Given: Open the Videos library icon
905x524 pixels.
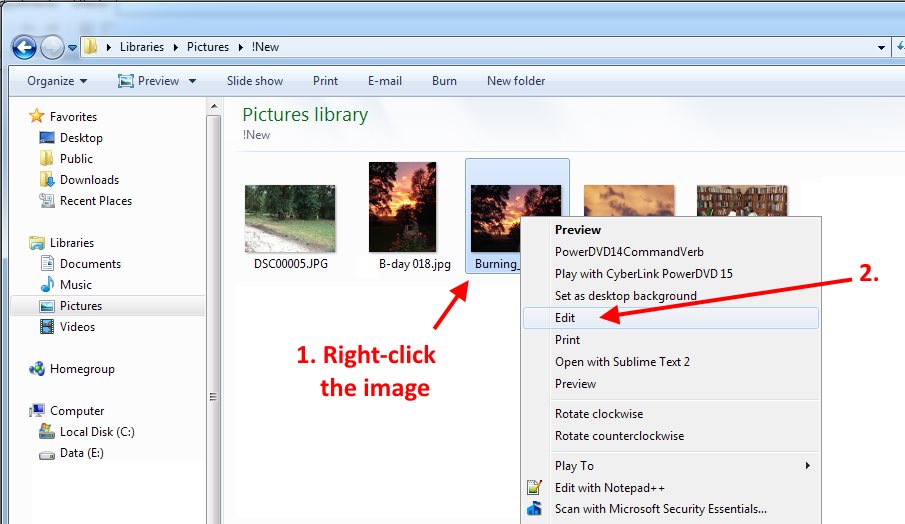Looking at the screenshot, I should pos(46,327).
